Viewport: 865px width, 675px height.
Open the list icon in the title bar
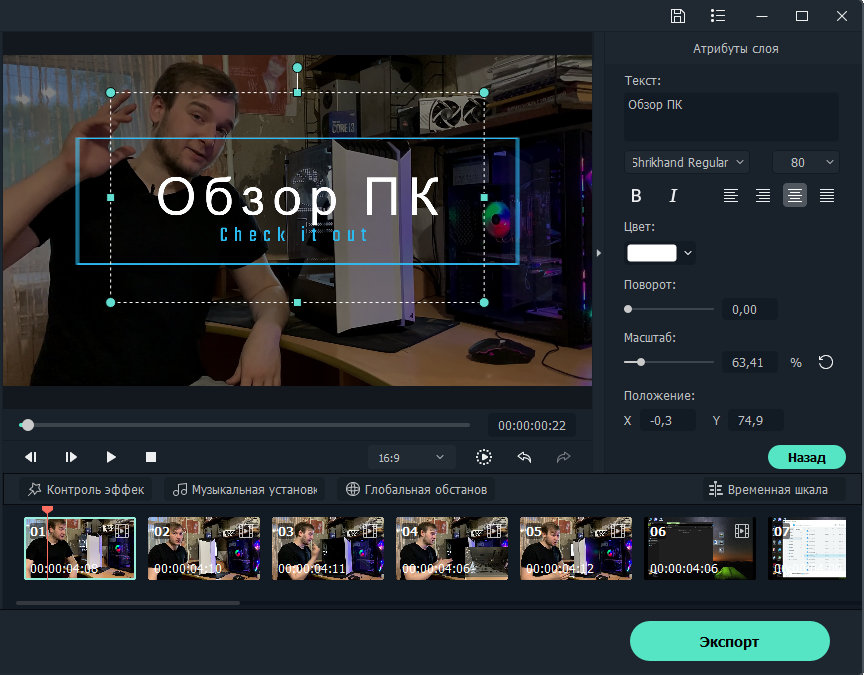pos(716,16)
